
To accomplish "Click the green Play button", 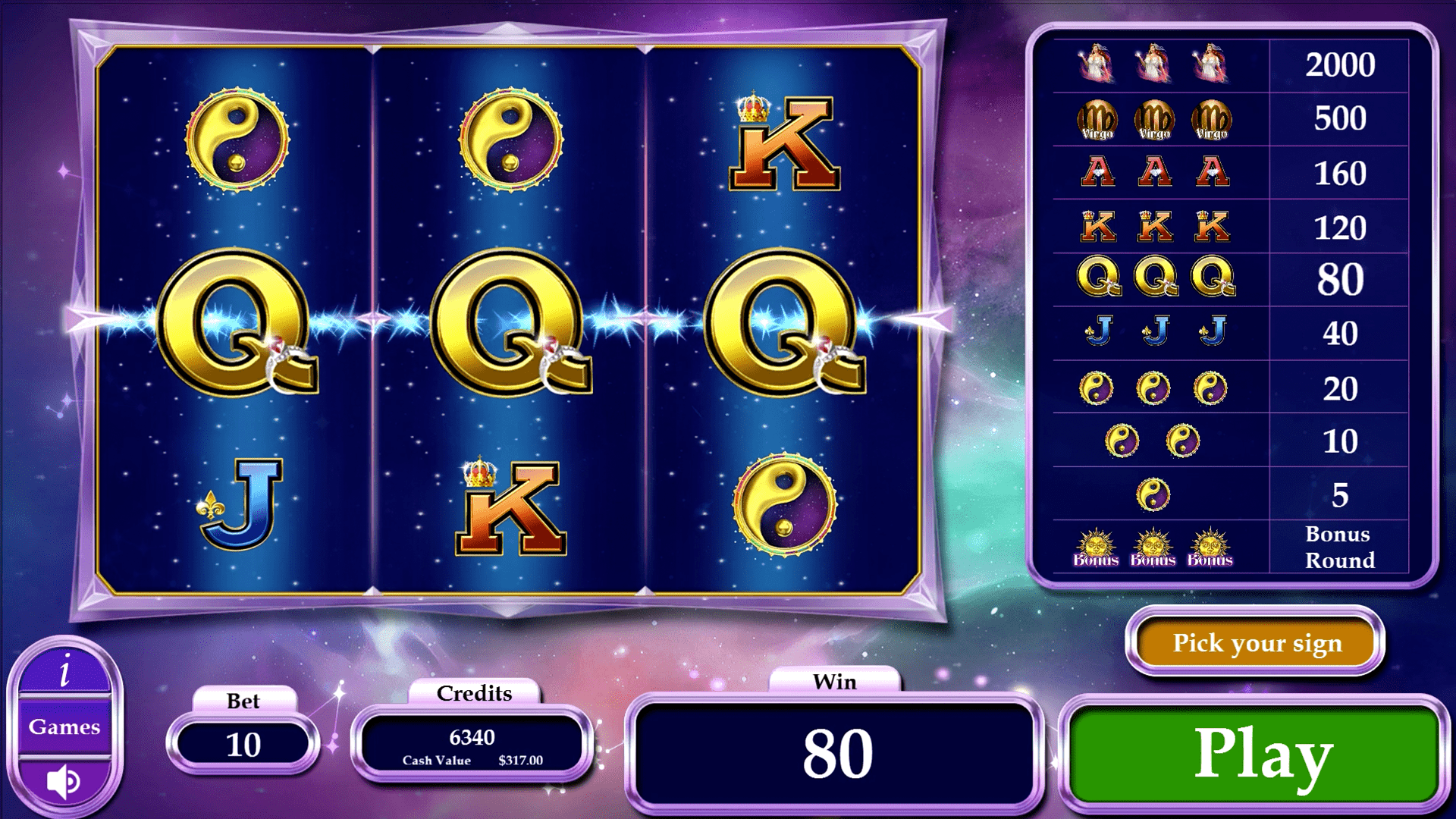I will (1255, 753).
